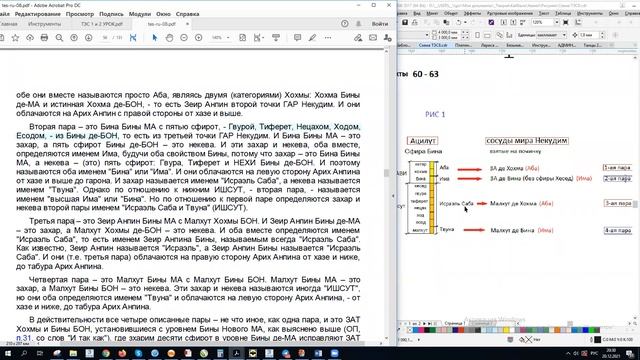The width and height of the screenshot is (640, 360).
Task: Go to the next page in Acrobat
Action: coord(89,38)
